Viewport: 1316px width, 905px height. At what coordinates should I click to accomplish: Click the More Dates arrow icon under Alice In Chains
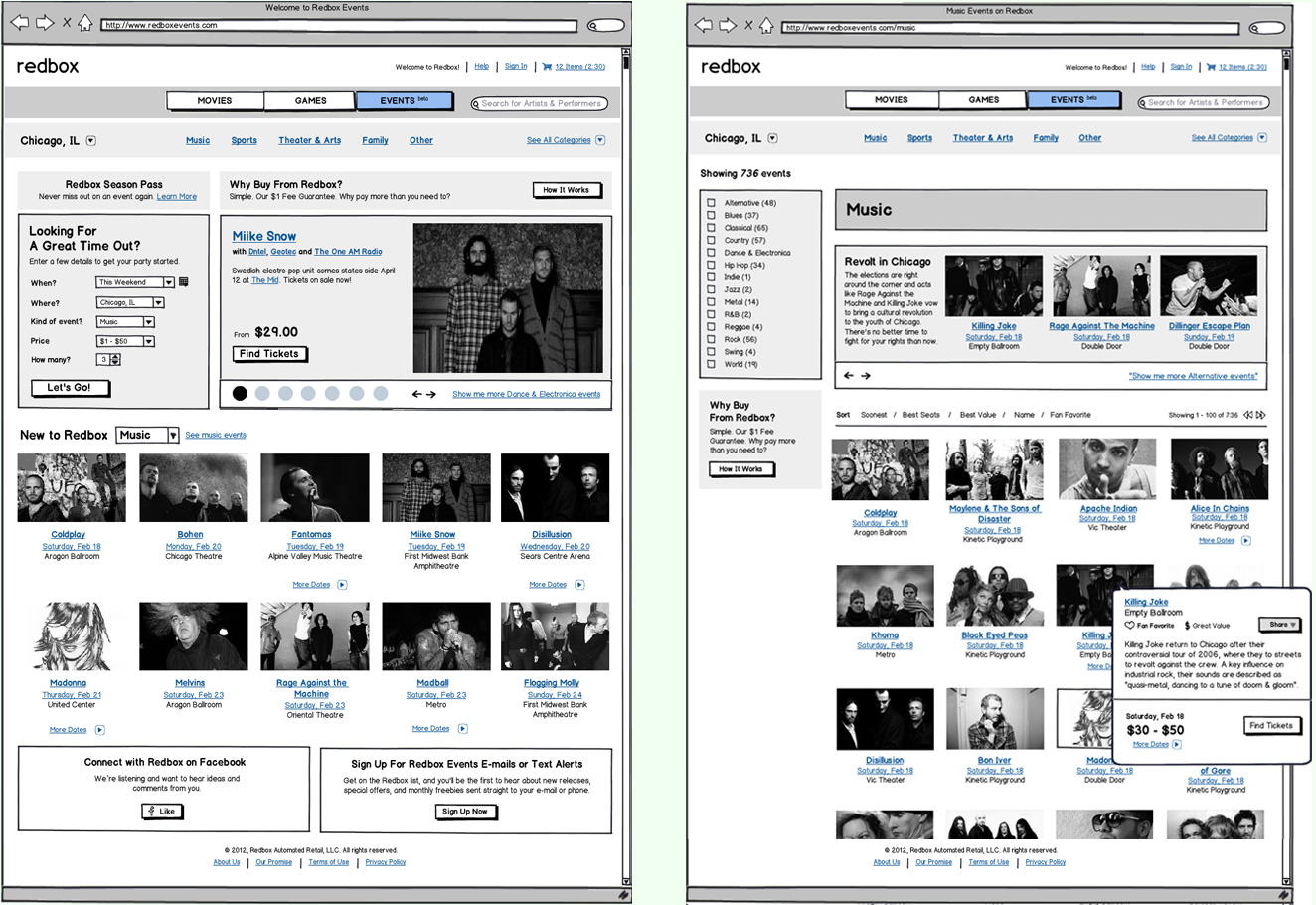pos(1246,541)
